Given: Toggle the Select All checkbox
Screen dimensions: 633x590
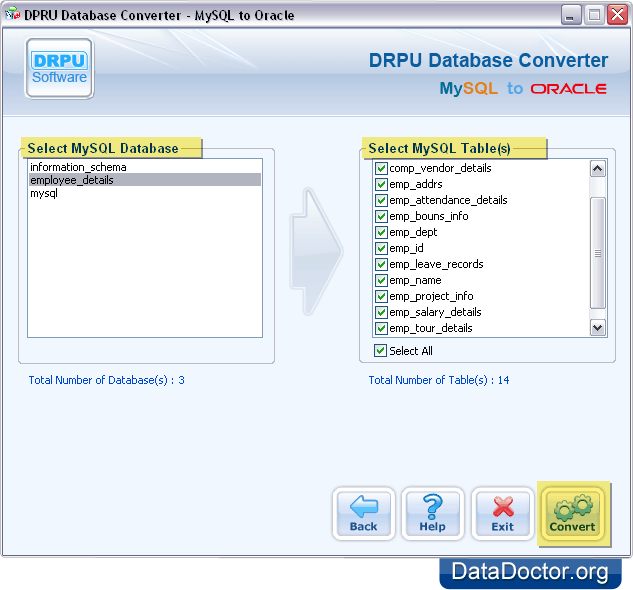Looking at the screenshot, I should coord(380,351).
